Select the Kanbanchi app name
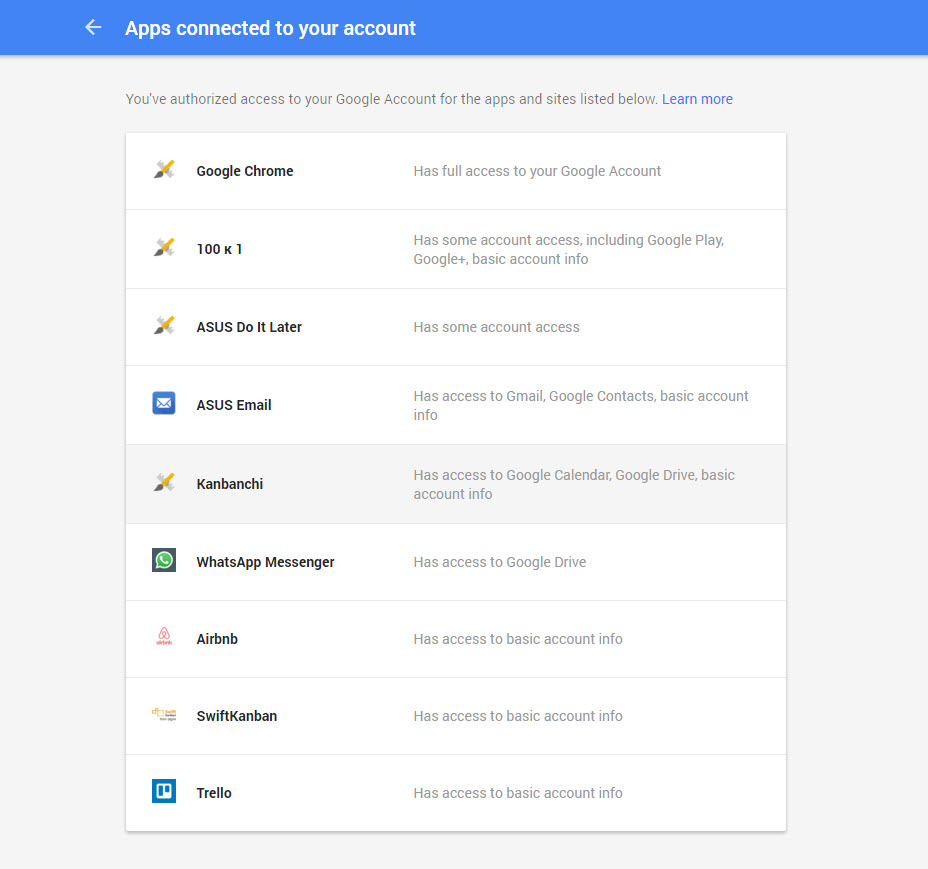The width and height of the screenshot is (928, 869). (230, 484)
